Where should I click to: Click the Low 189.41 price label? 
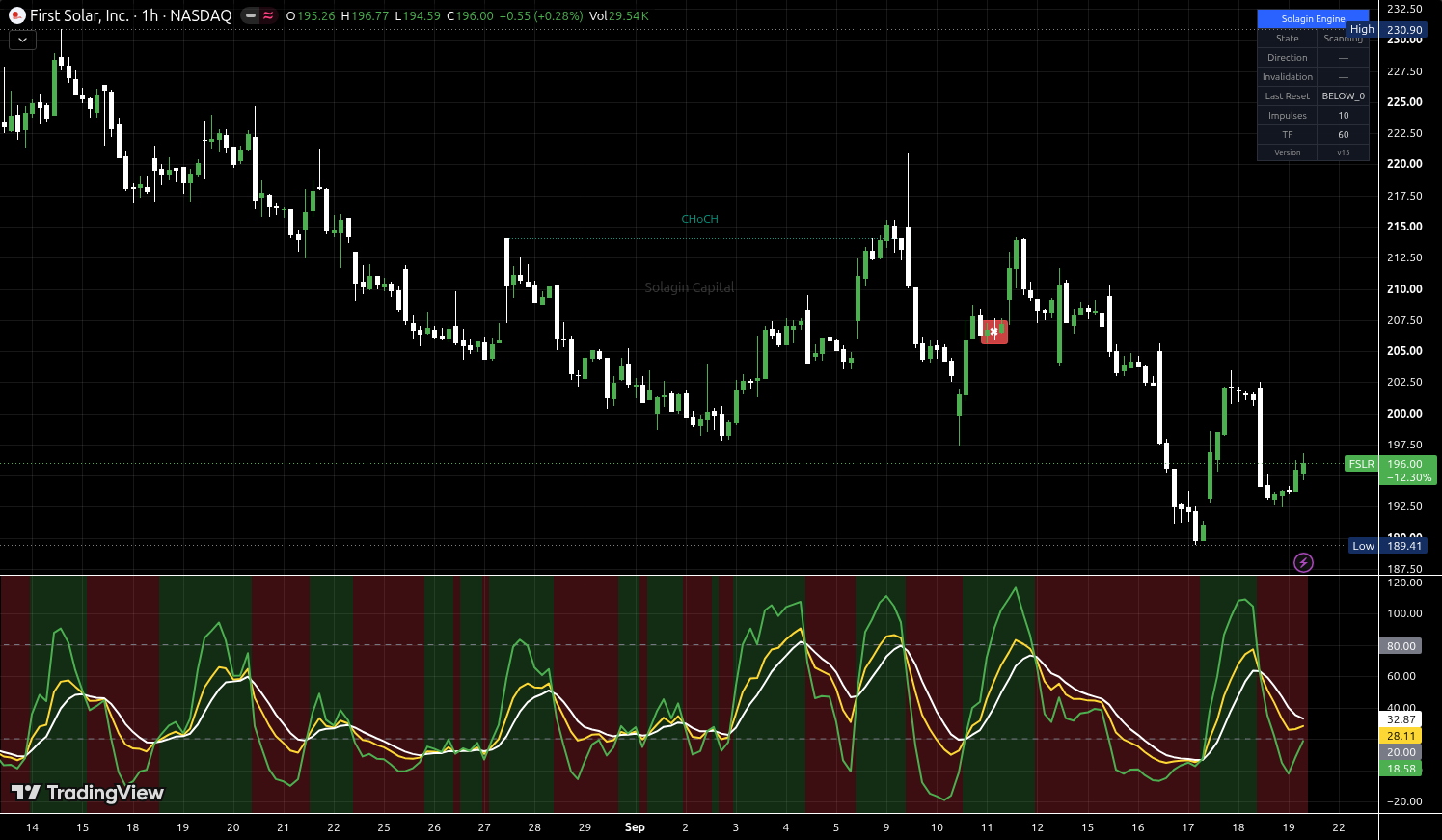click(x=1388, y=546)
